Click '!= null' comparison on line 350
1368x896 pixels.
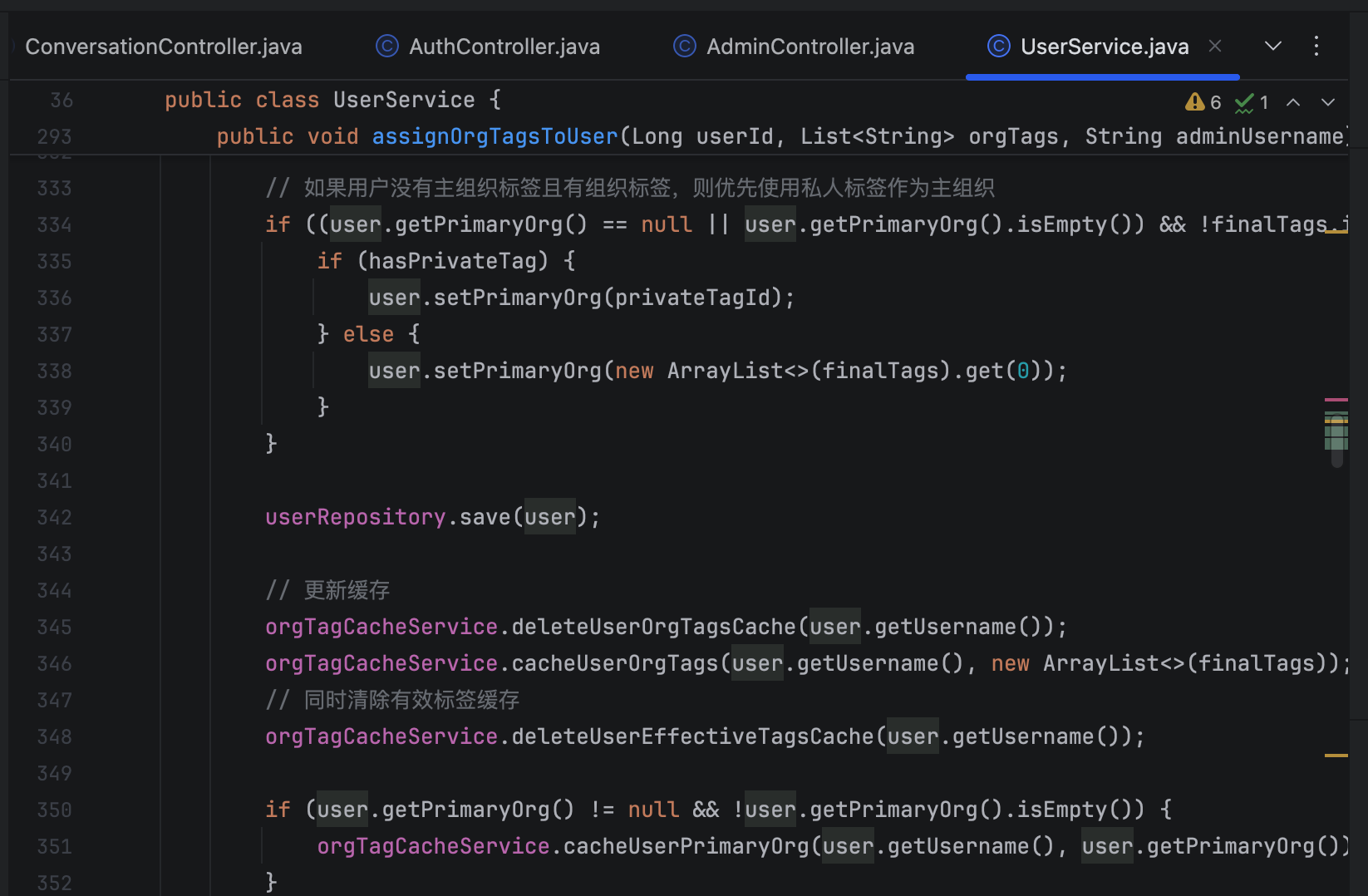coord(634,810)
